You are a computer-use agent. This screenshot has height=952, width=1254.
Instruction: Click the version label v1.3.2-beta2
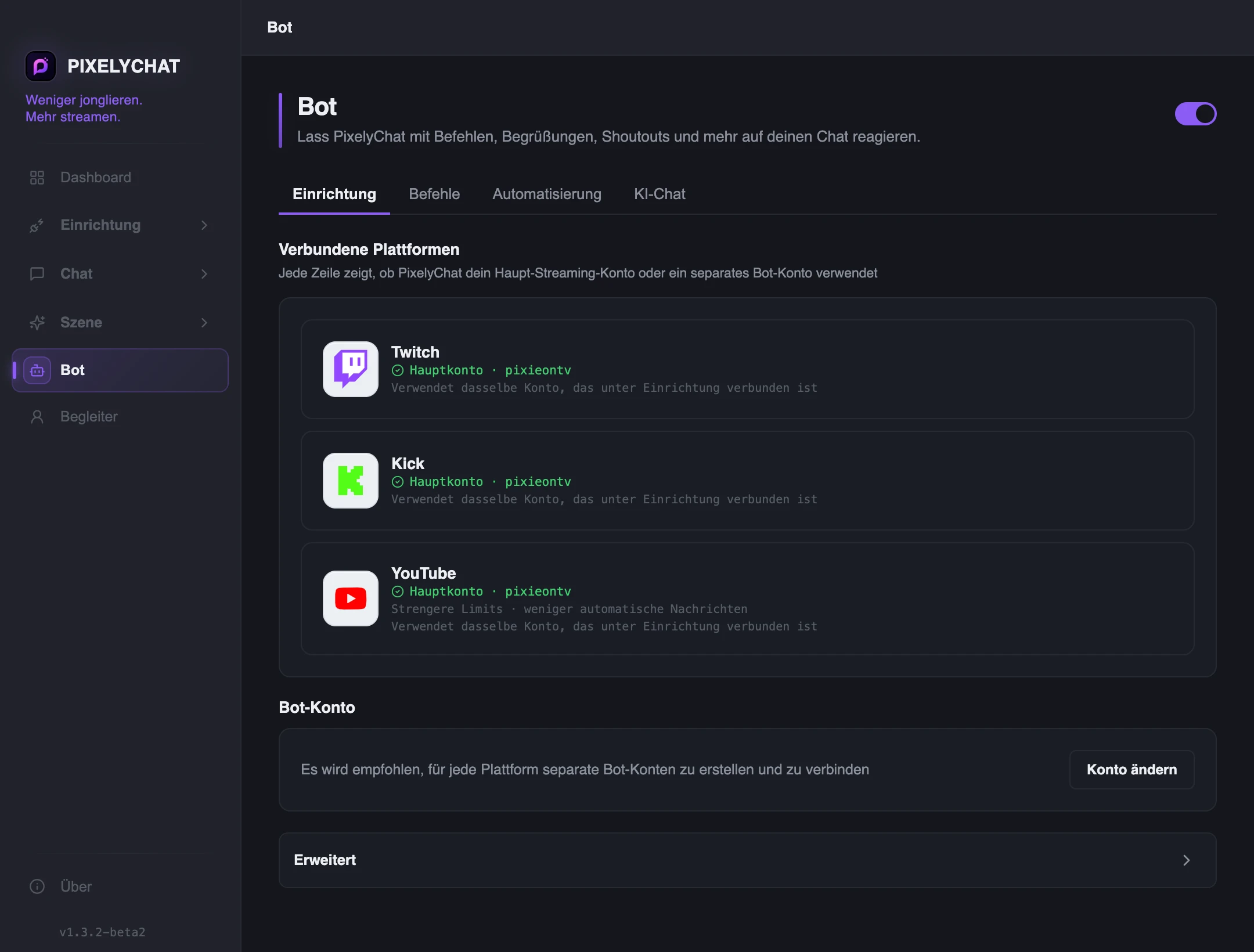tap(102, 932)
